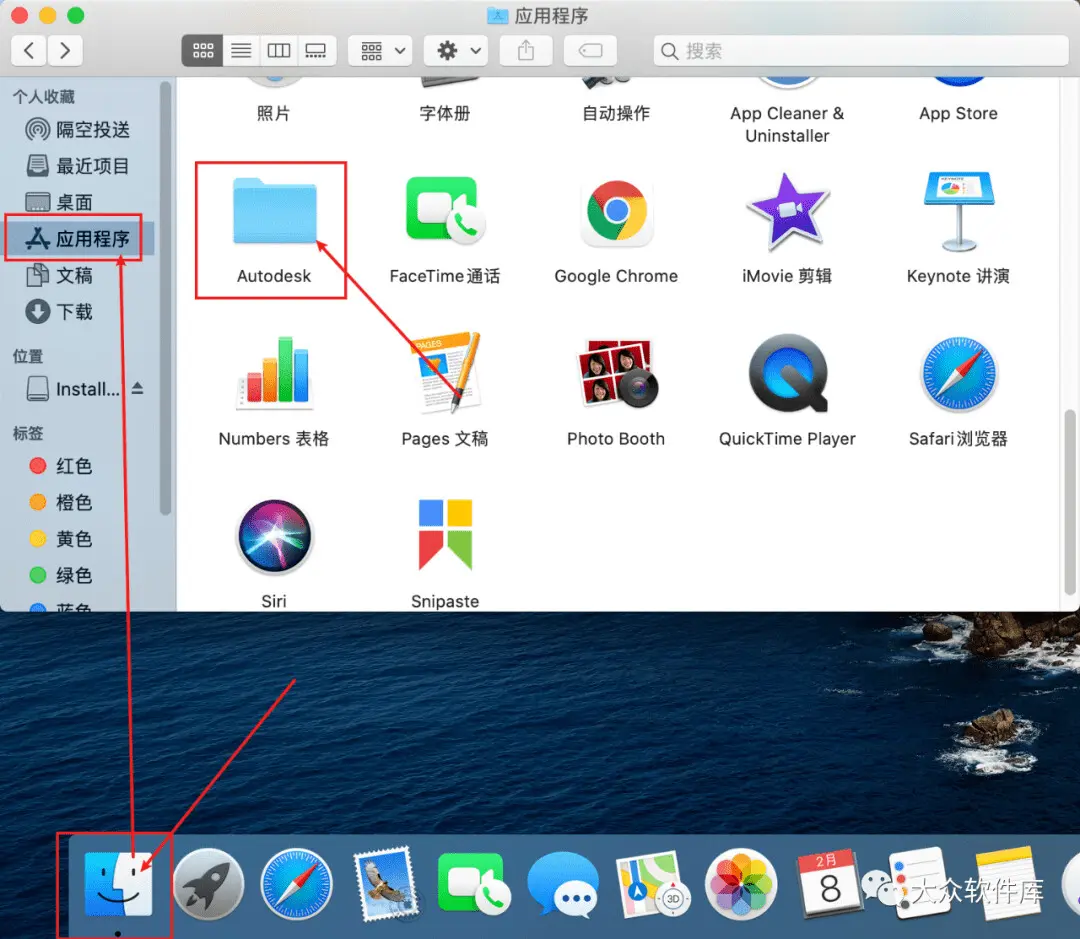Open Launchpad from the Dock
The image size is (1080, 939).
tap(208, 885)
